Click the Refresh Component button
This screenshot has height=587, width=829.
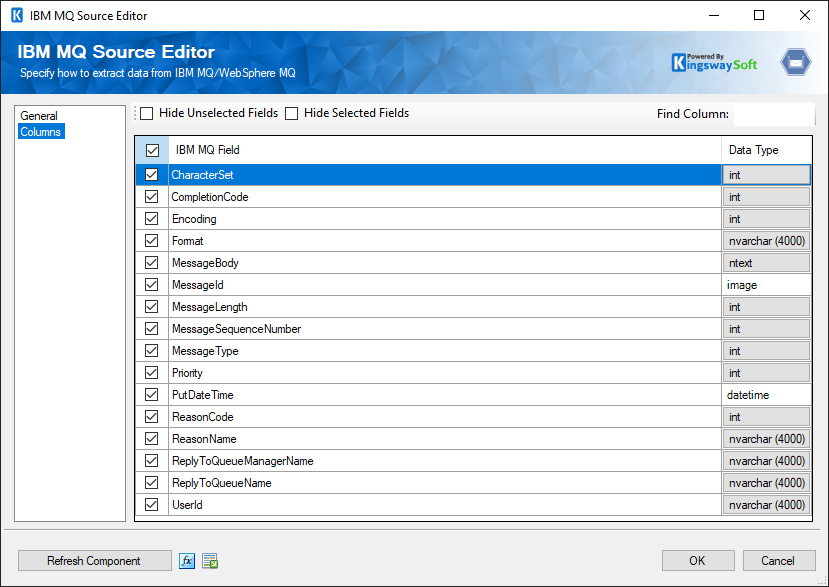(x=94, y=561)
